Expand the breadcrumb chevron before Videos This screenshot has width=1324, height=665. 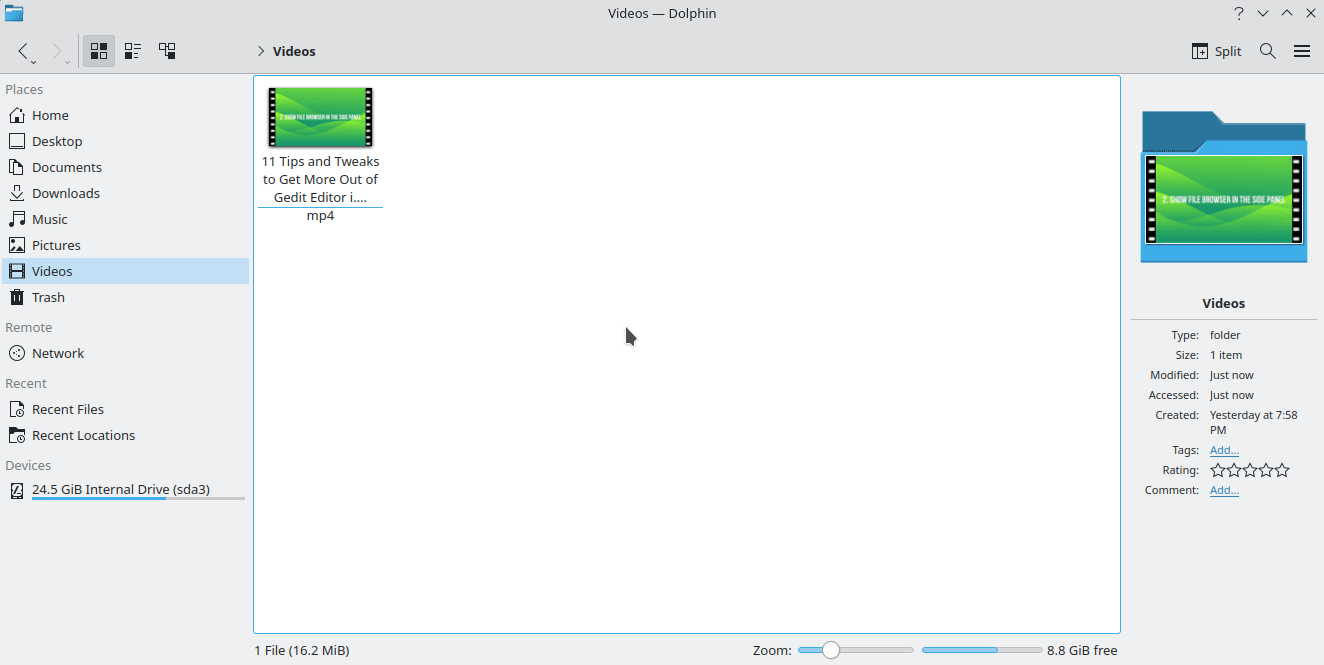coord(260,51)
